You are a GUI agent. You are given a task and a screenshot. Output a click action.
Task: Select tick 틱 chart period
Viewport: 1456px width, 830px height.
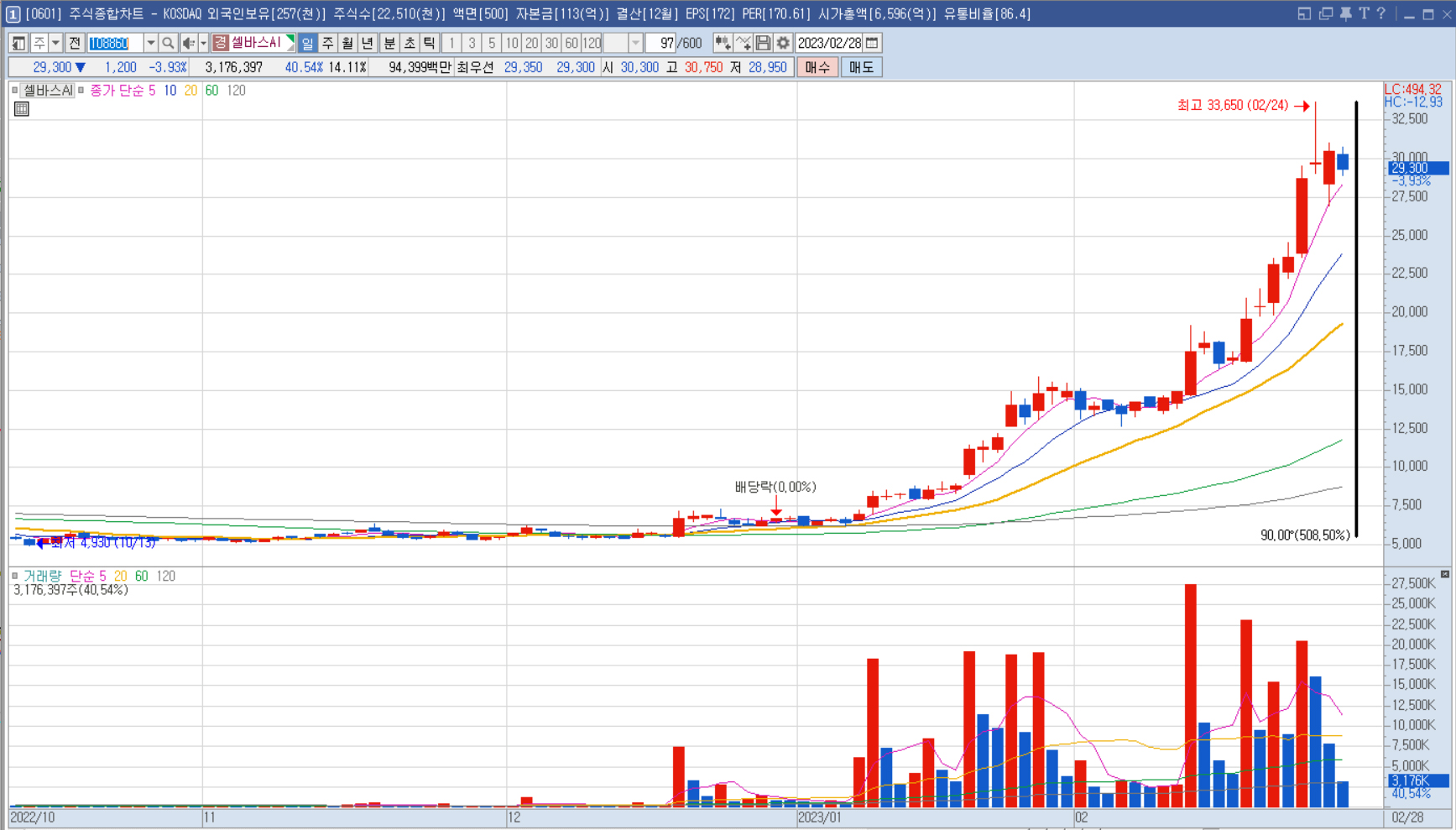[430, 43]
